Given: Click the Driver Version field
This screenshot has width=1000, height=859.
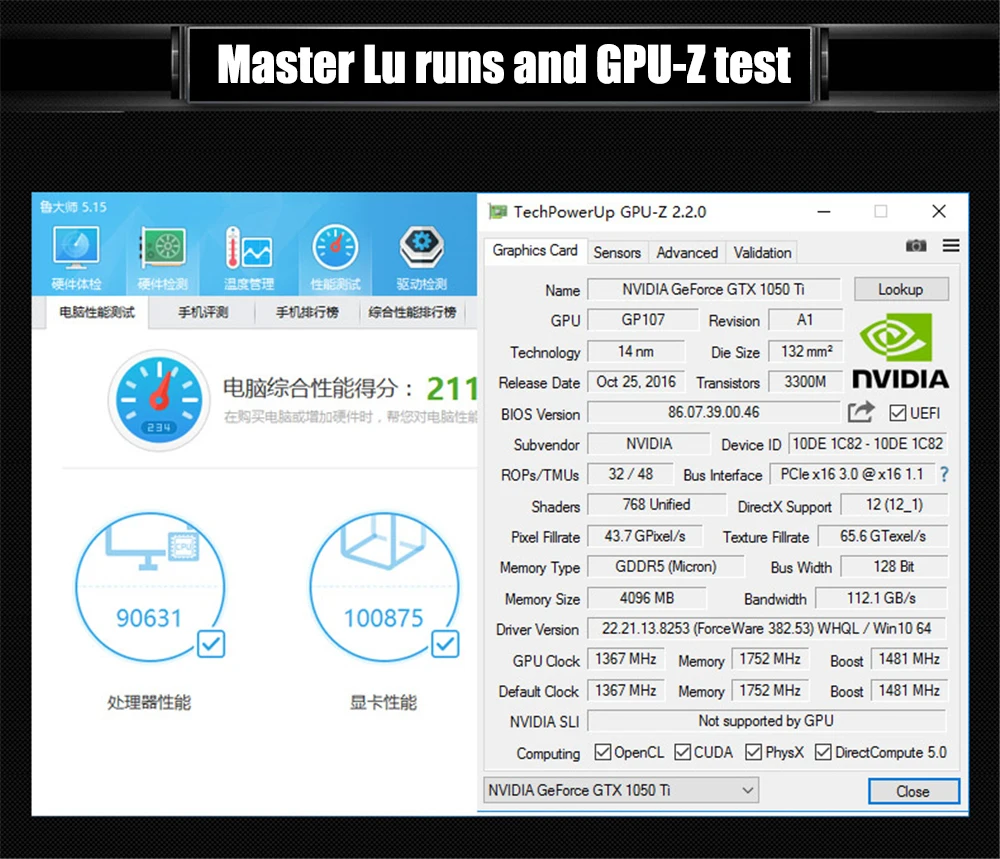Looking at the screenshot, I should click(766, 628).
